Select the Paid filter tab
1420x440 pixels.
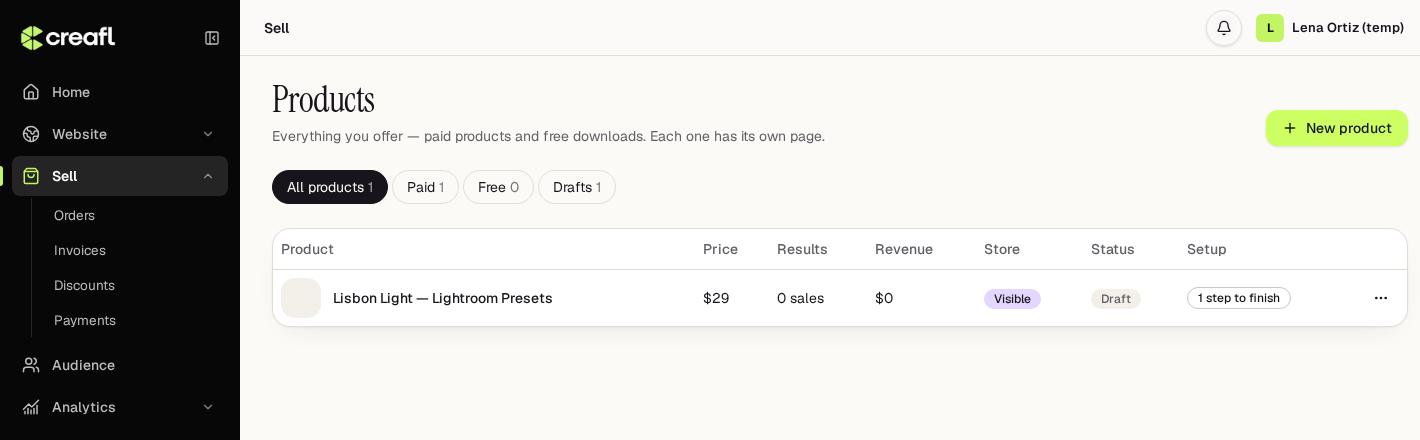point(425,187)
